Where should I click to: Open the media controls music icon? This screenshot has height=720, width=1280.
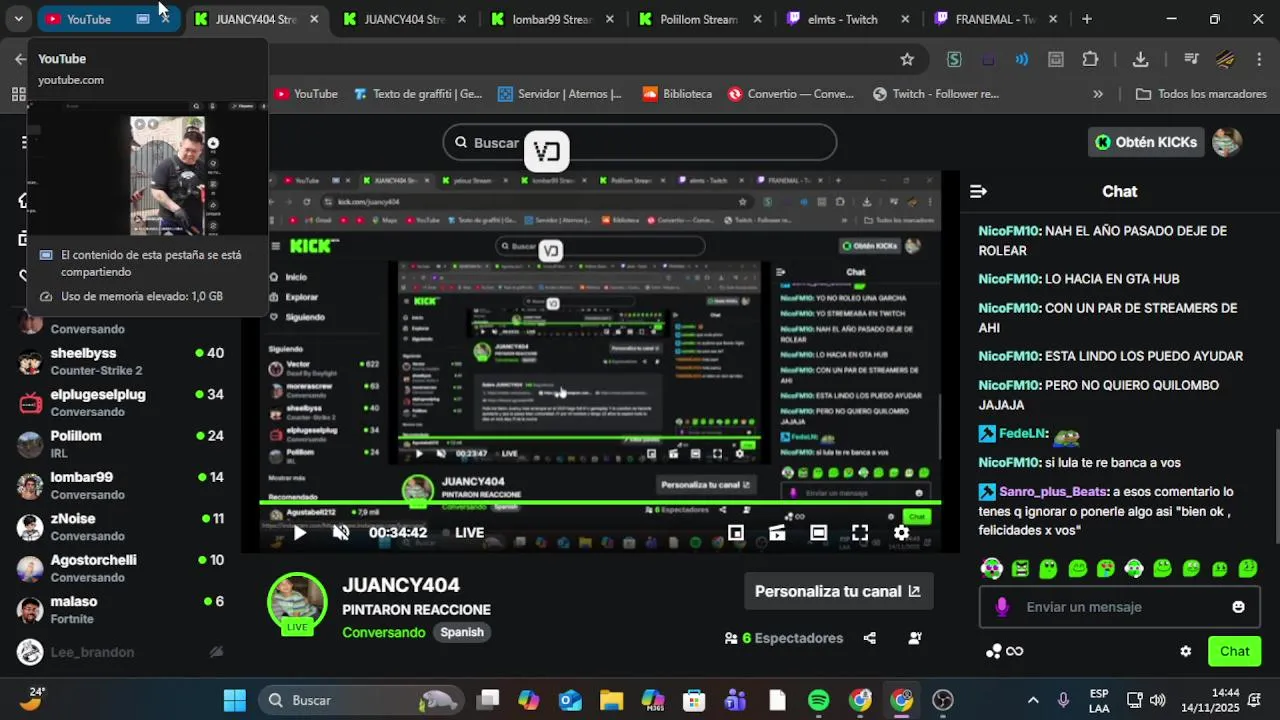click(x=1191, y=59)
